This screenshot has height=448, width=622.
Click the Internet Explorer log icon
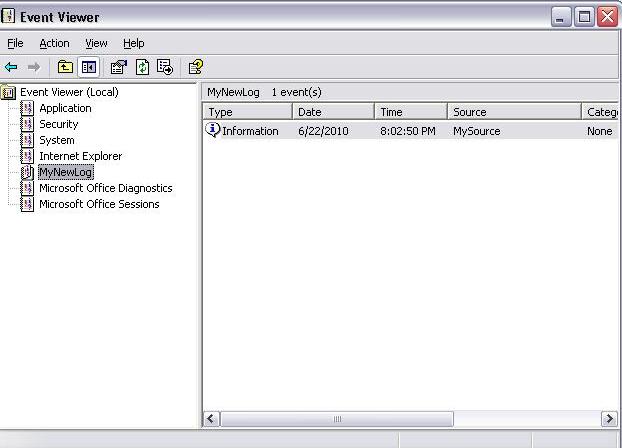27,156
